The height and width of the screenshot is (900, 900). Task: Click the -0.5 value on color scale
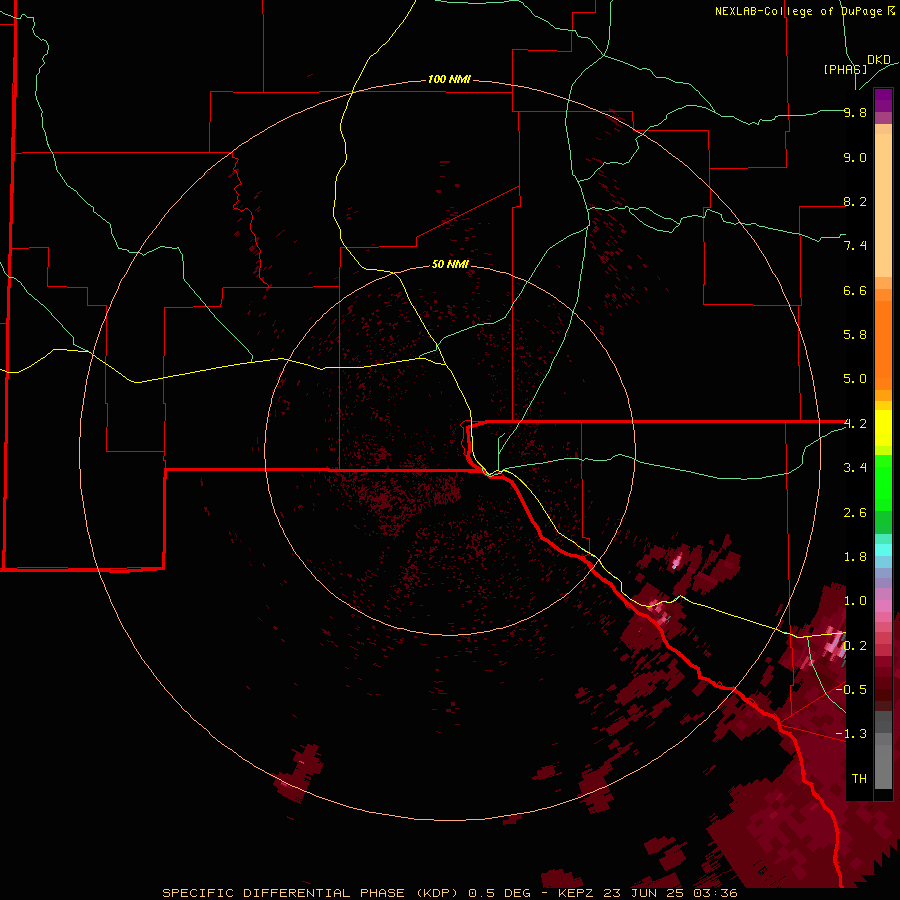(851, 689)
